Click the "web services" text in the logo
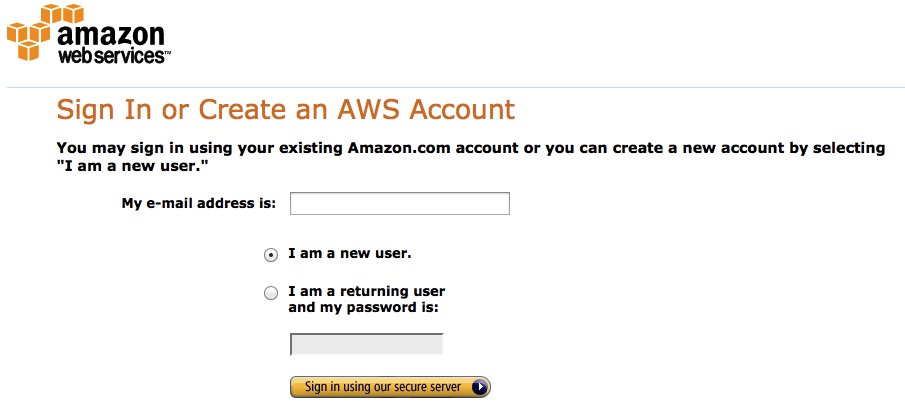Screen dimensions: 905x411 [x=111, y=56]
